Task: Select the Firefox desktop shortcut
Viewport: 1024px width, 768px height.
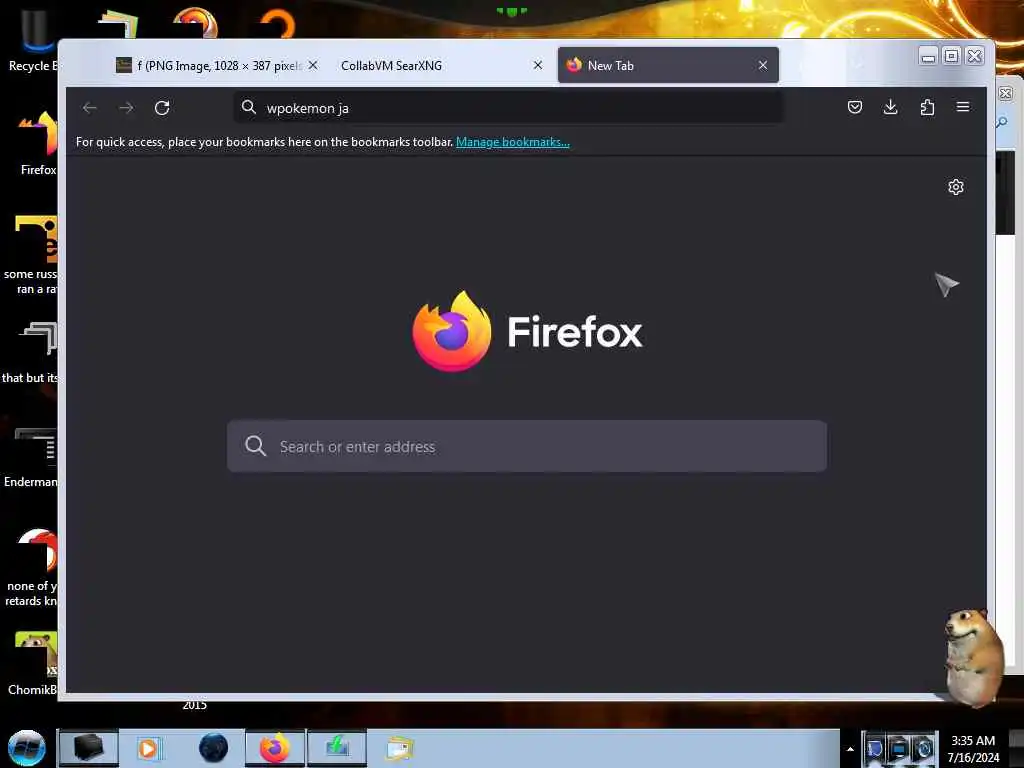Action: pos(38,144)
